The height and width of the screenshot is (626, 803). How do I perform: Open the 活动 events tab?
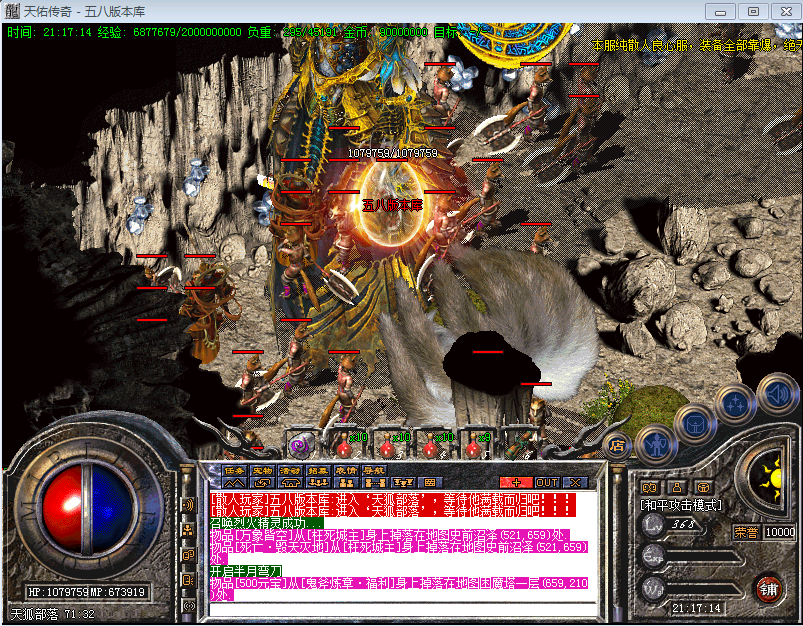(x=290, y=470)
